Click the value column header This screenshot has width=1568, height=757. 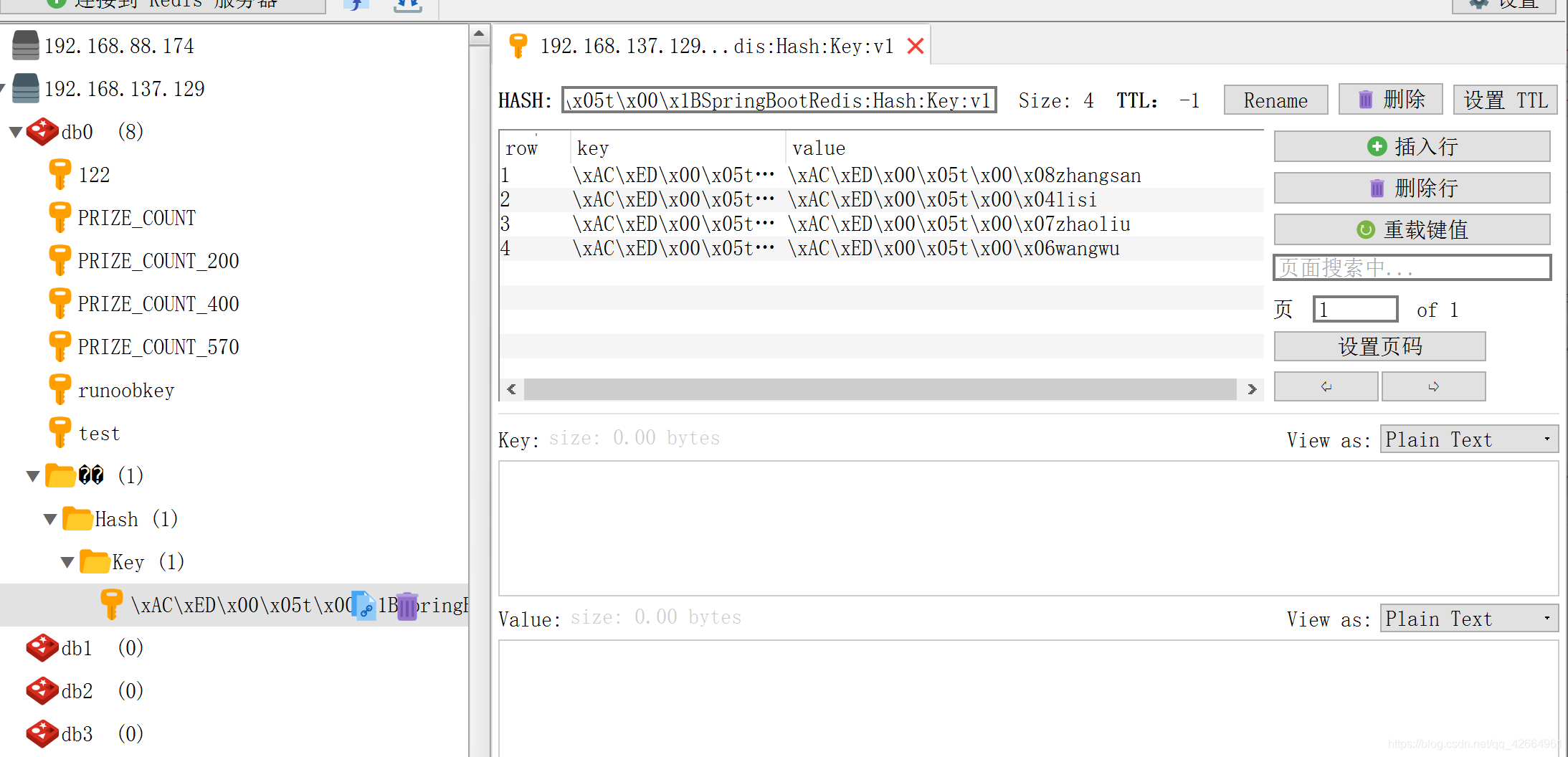[x=1025, y=148]
